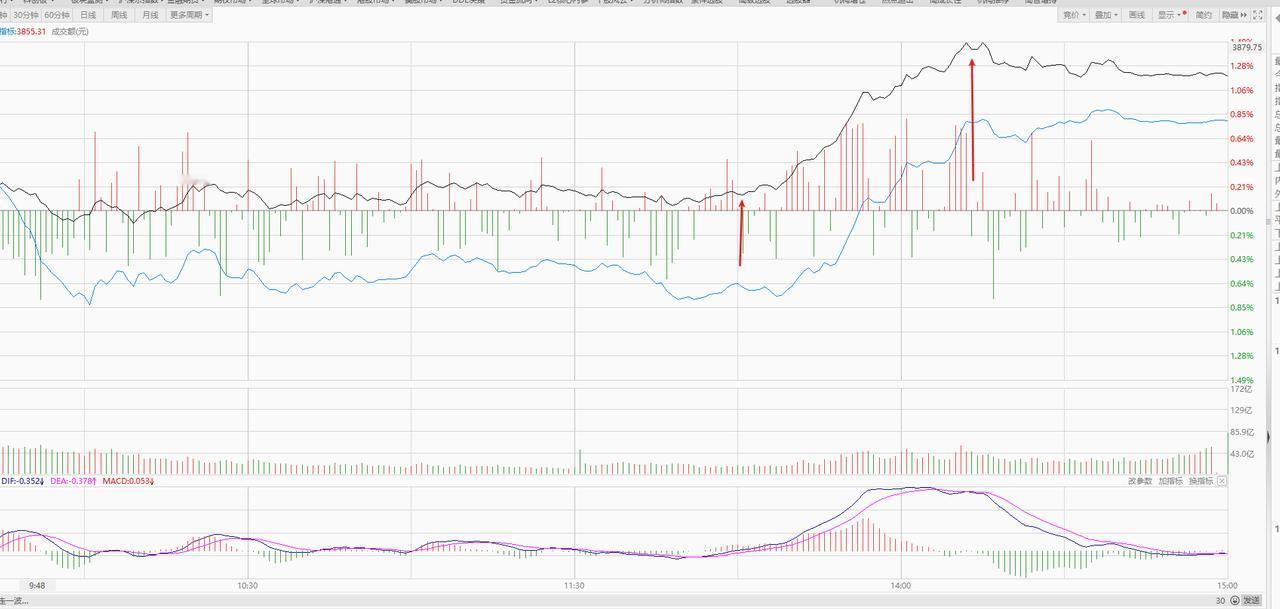This screenshot has width=1280, height=609.
Task: Open the 竞价 dropdown
Action: click(x=1073, y=15)
